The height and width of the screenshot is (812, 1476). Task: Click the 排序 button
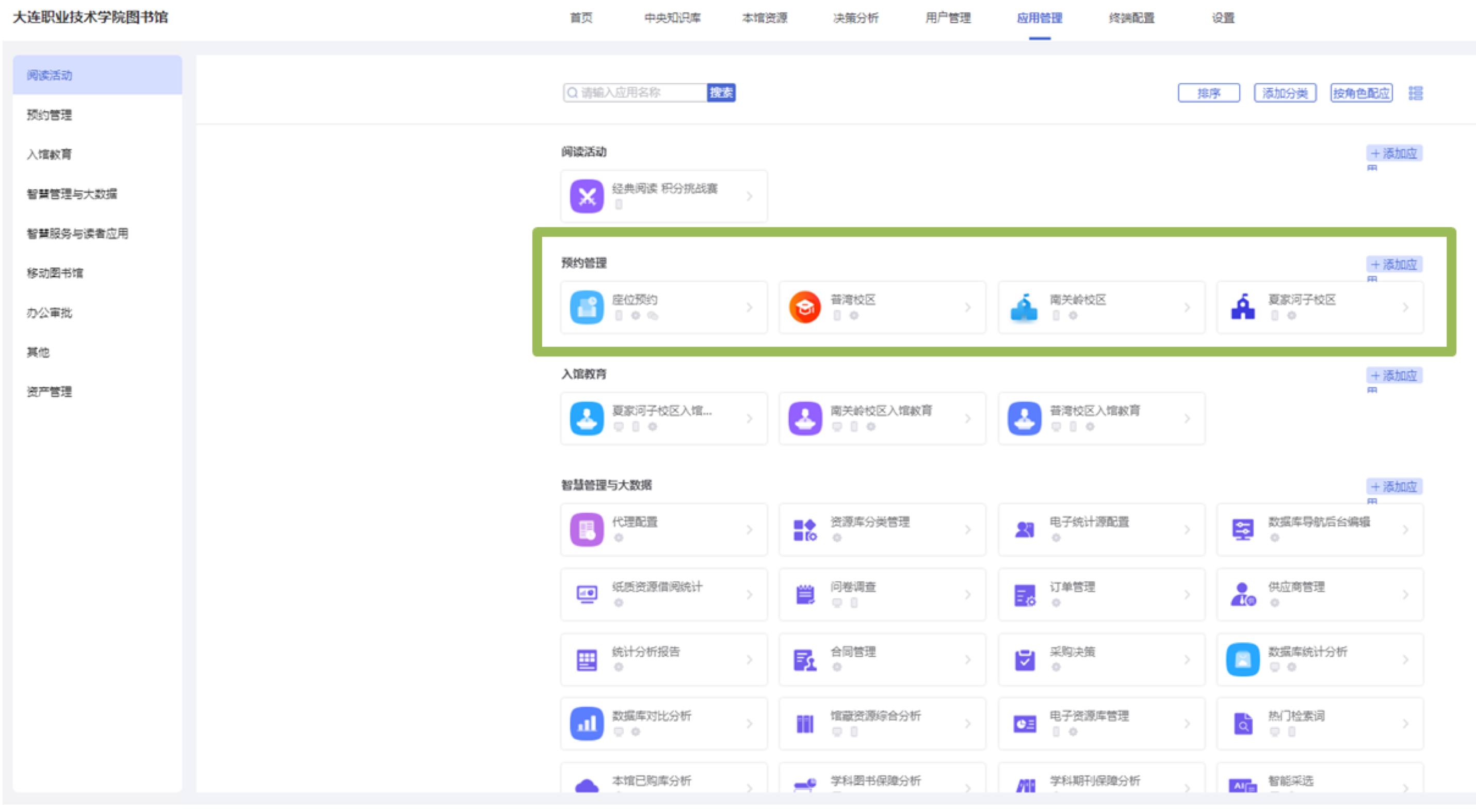tap(1208, 93)
